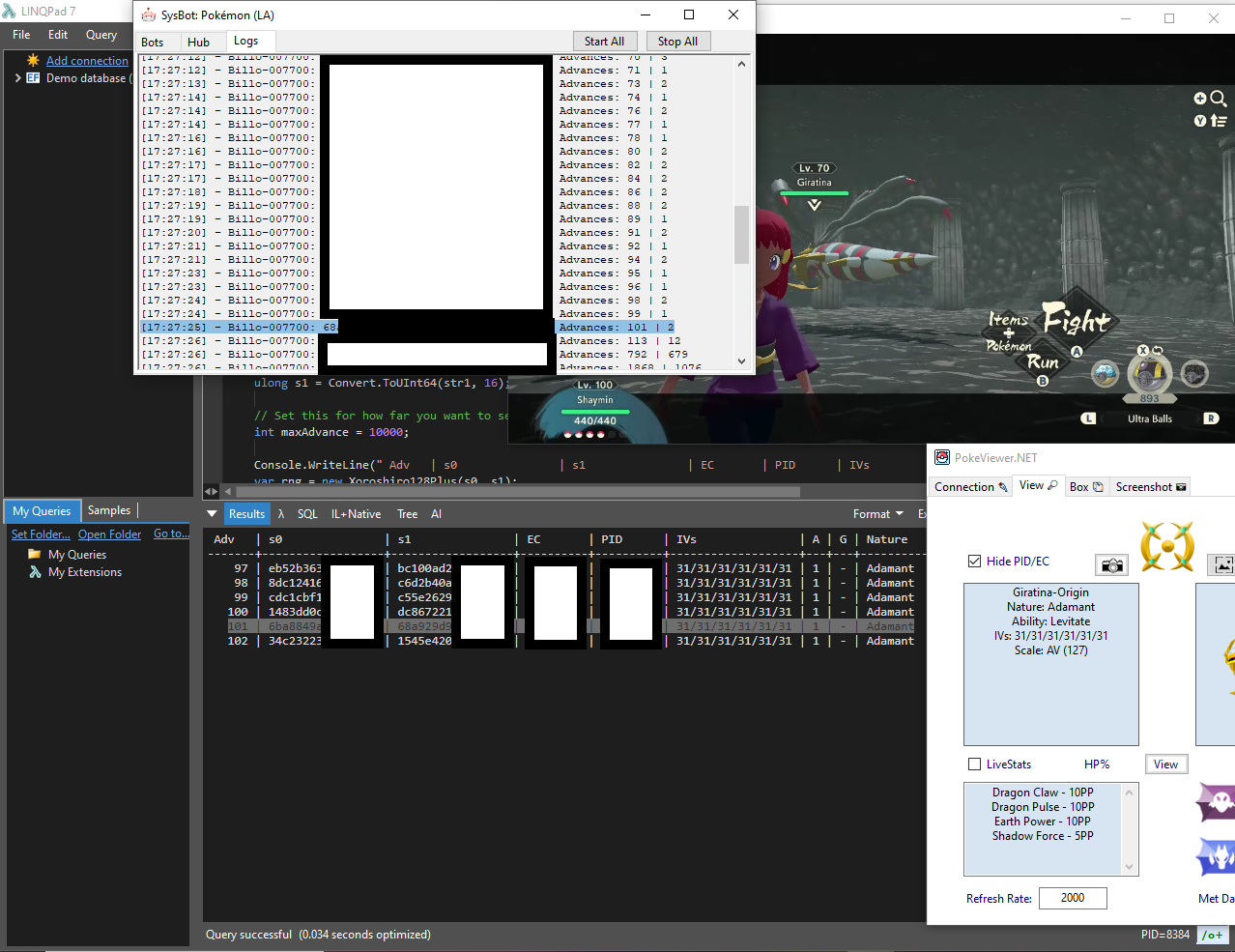Click the Start All button in SysBot
The height and width of the screenshot is (952, 1235).
click(x=604, y=41)
